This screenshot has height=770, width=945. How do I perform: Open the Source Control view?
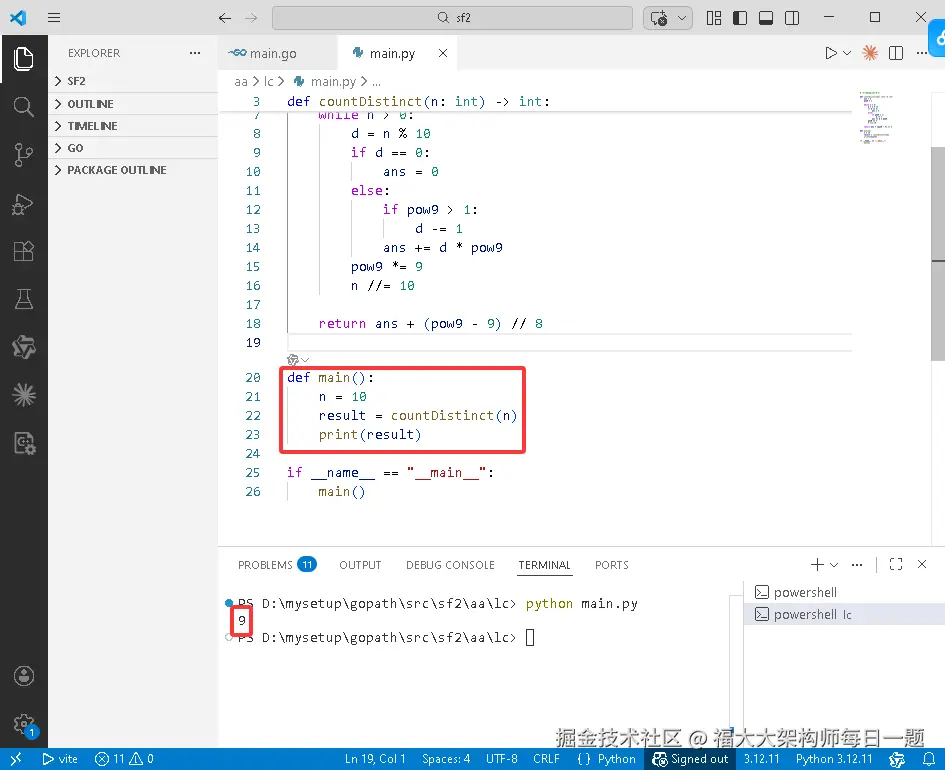24,155
